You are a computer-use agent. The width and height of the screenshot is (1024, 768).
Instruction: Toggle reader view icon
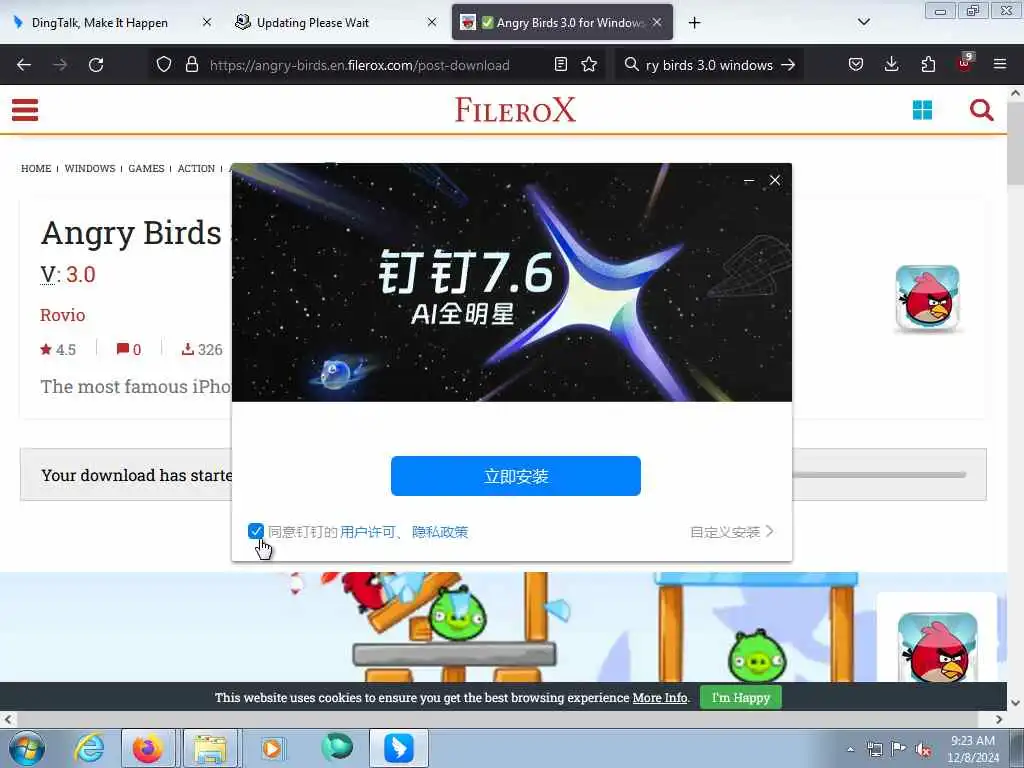[x=560, y=65]
